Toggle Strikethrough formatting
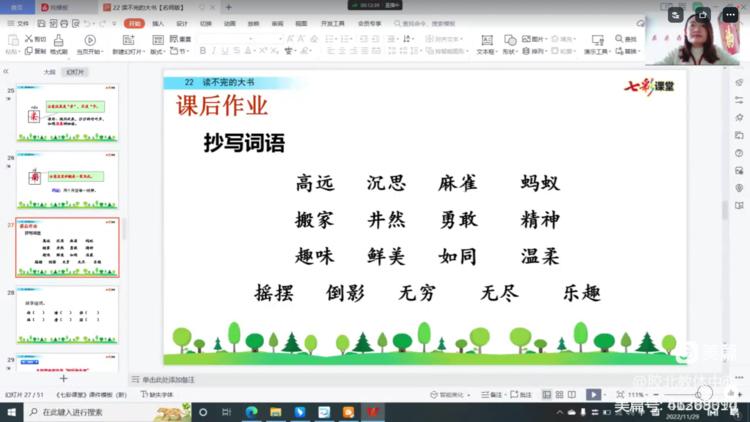The width and height of the screenshot is (750, 422). point(236,51)
